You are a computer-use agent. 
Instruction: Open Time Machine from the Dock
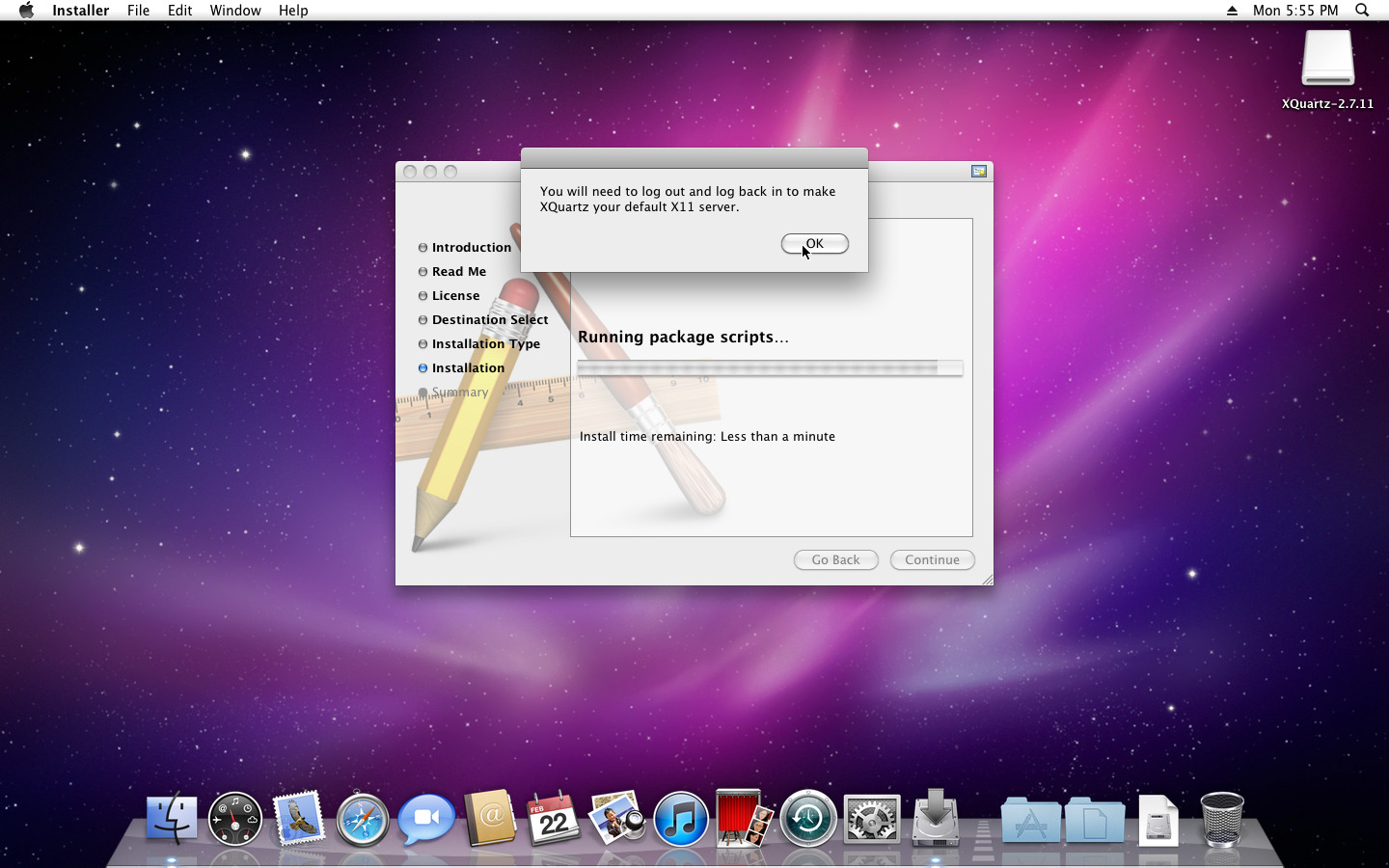click(808, 820)
